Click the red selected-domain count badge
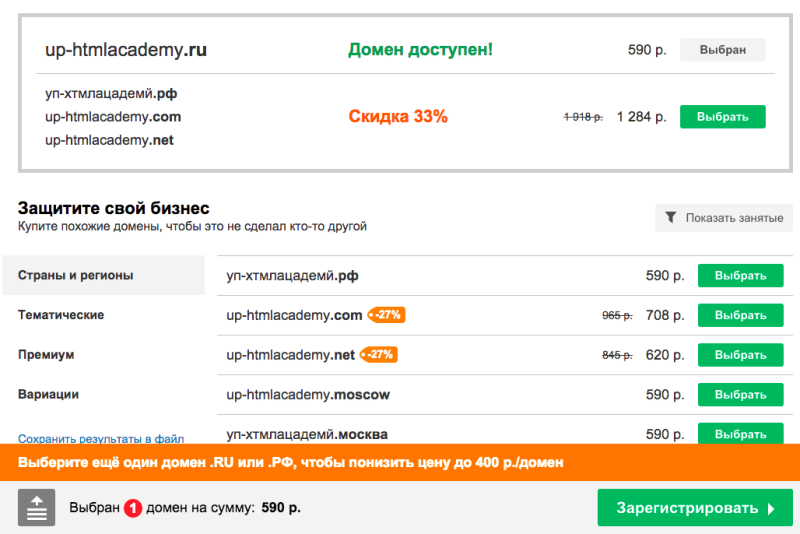 (134, 508)
